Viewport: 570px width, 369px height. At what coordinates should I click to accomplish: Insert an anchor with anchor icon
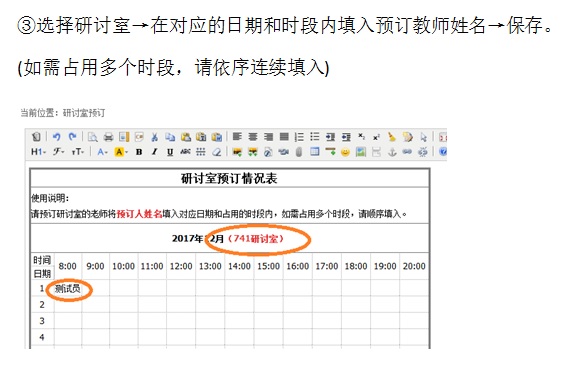click(392, 152)
